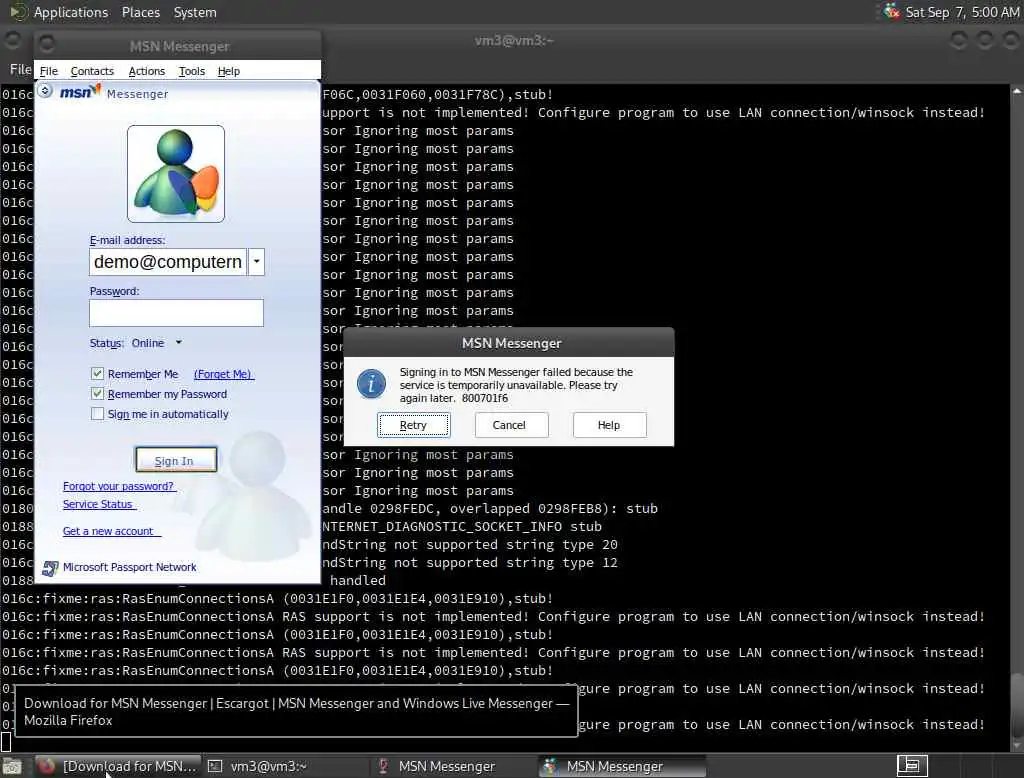Open the File menu in MSN Messenger

pyautogui.click(x=48, y=71)
